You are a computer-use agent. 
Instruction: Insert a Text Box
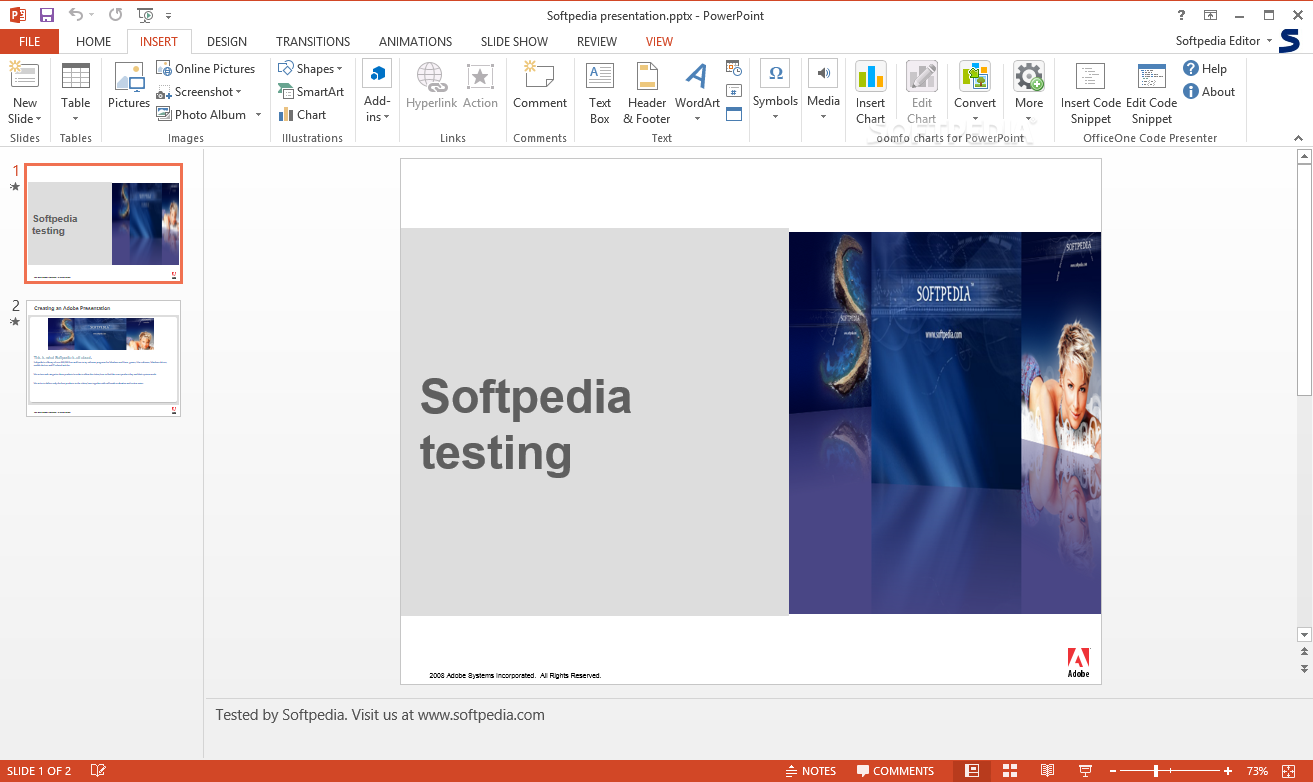600,93
